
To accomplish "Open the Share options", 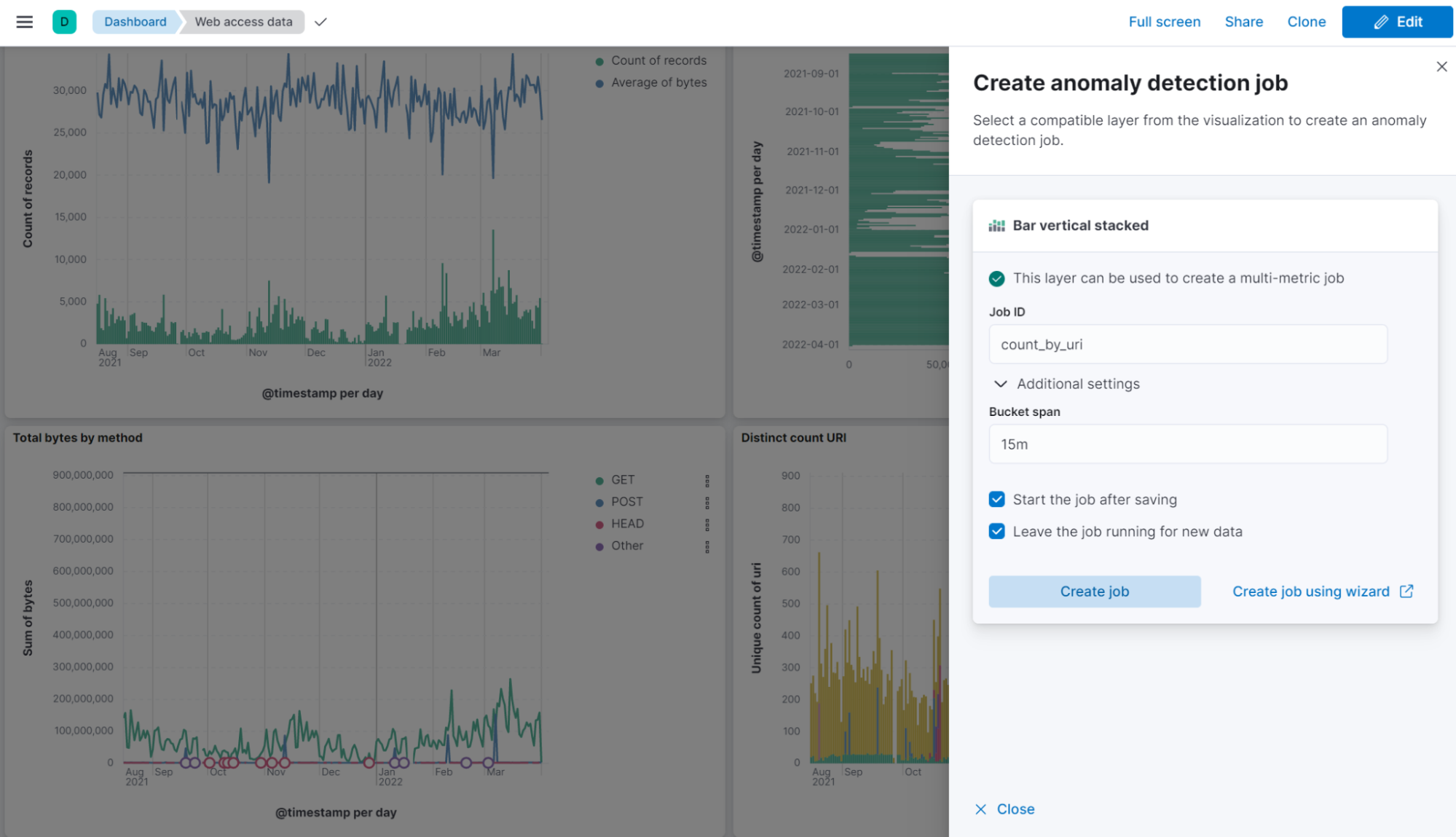I will tap(1243, 22).
